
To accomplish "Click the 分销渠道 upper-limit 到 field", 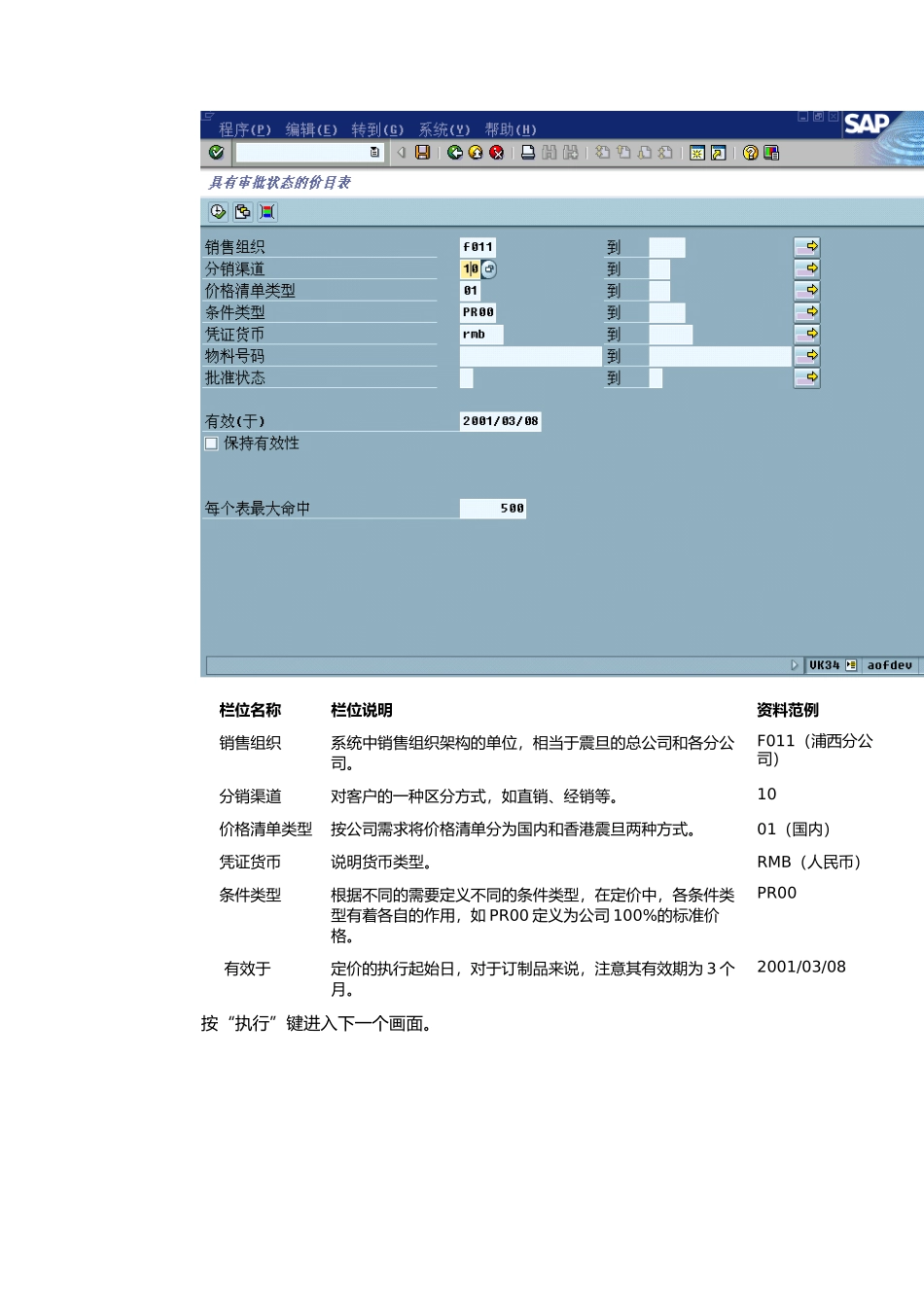I will click(x=659, y=268).
